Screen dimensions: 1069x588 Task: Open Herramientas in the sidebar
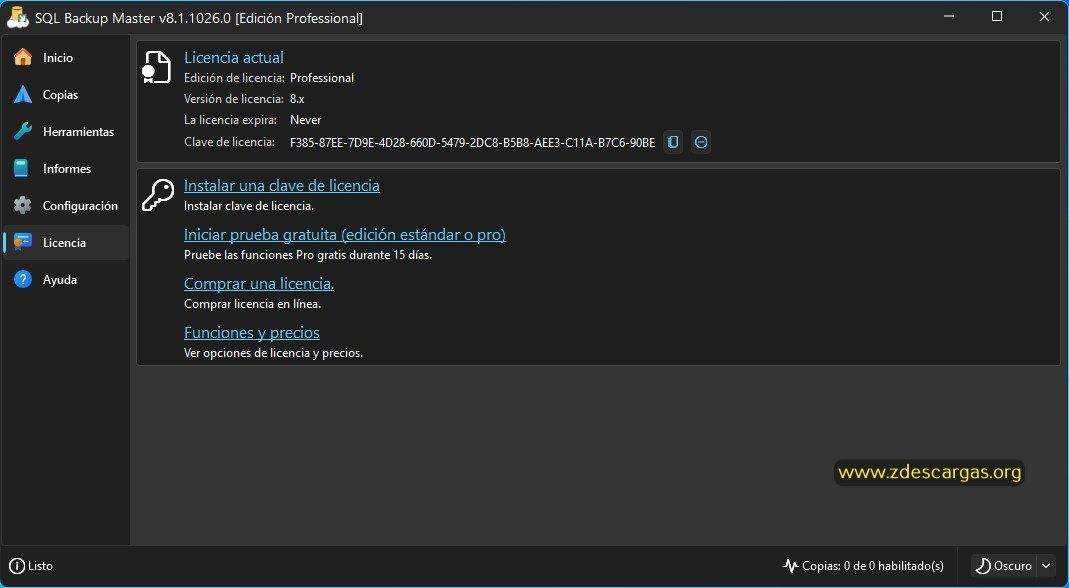coord(66,132)
